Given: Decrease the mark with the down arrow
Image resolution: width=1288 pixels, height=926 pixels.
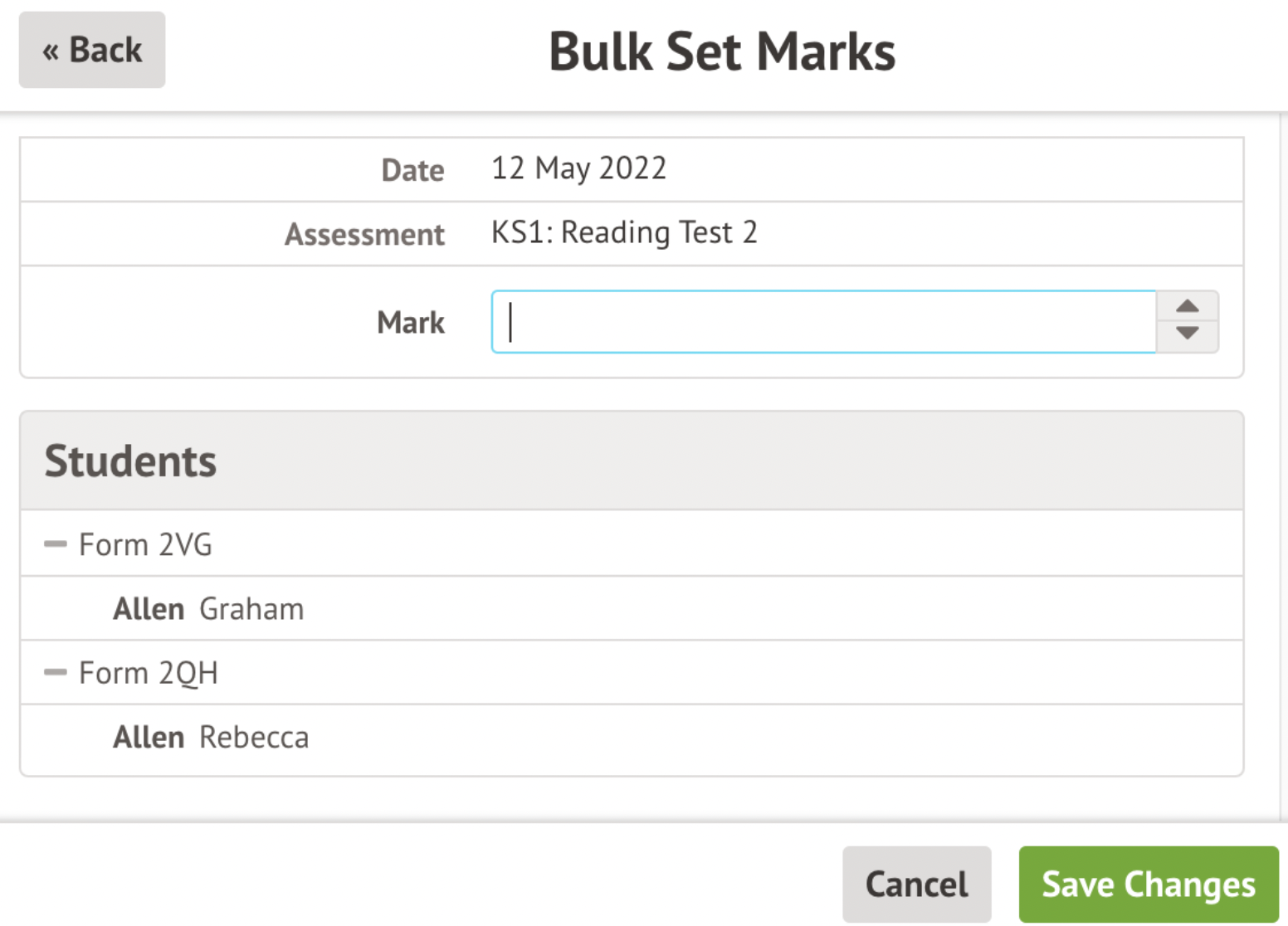Looking at the screenshot, I should [x=1188, y=334].
